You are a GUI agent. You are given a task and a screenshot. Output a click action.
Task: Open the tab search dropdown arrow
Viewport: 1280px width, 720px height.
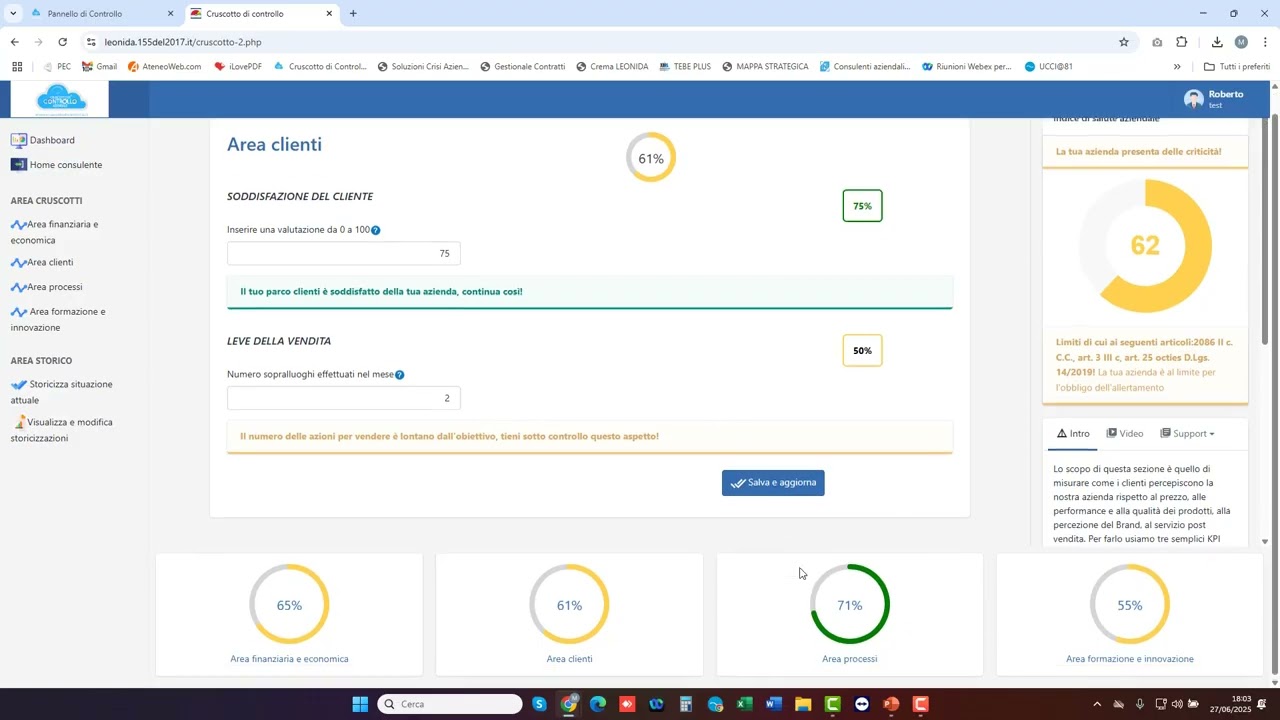click(13, 13)
